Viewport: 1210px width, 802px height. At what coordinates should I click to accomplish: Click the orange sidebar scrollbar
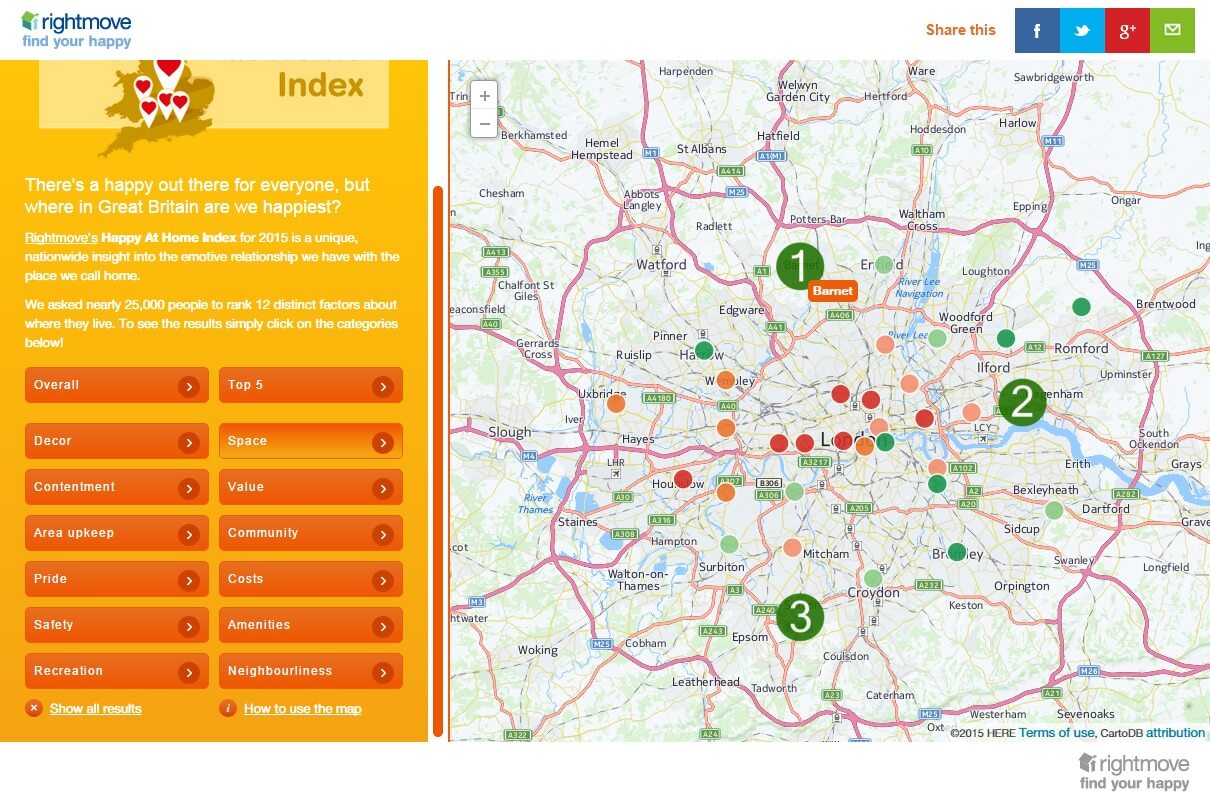click(438, 460)
